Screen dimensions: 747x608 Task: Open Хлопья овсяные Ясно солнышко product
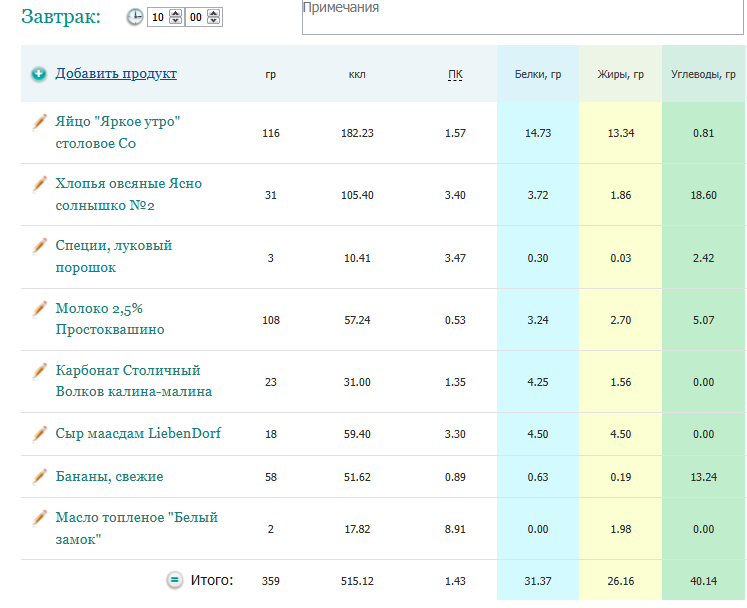(129, 194)
